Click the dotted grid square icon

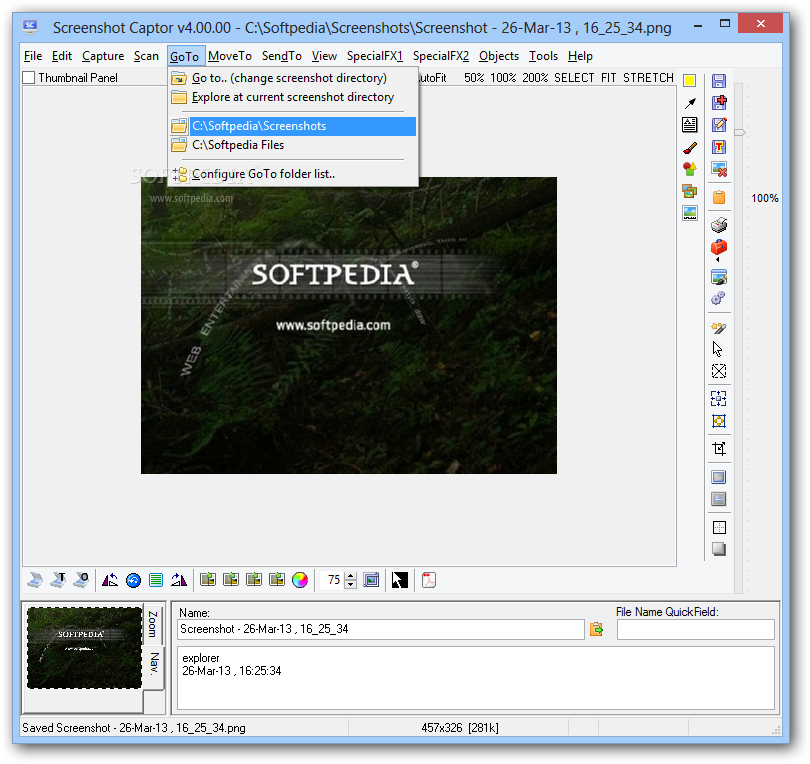719,527
